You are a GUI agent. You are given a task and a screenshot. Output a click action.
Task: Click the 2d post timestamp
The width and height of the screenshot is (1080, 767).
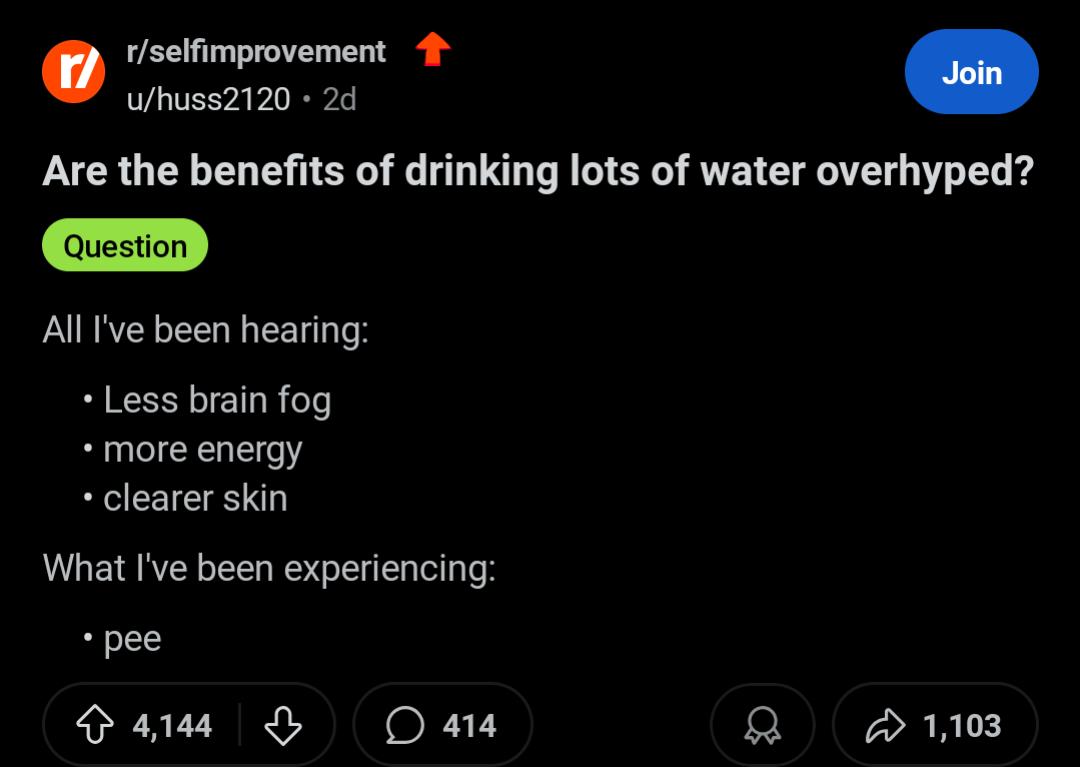(x=340, y=99)
